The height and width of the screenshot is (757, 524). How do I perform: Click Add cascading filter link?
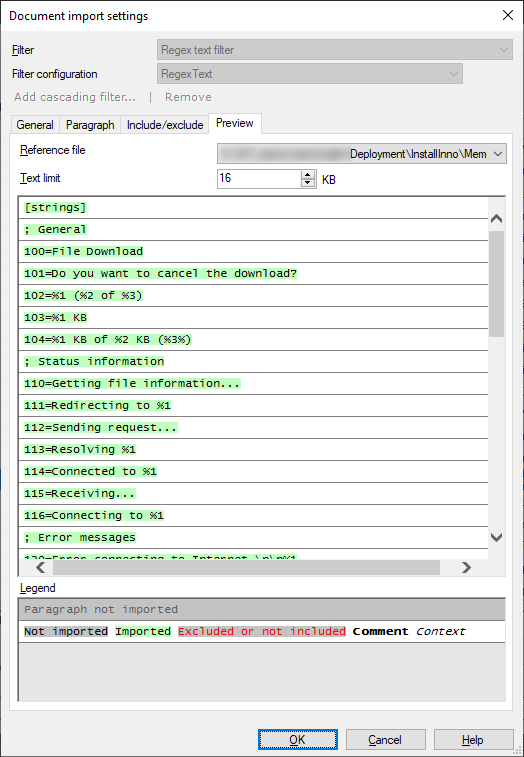(x=75, y=97)
